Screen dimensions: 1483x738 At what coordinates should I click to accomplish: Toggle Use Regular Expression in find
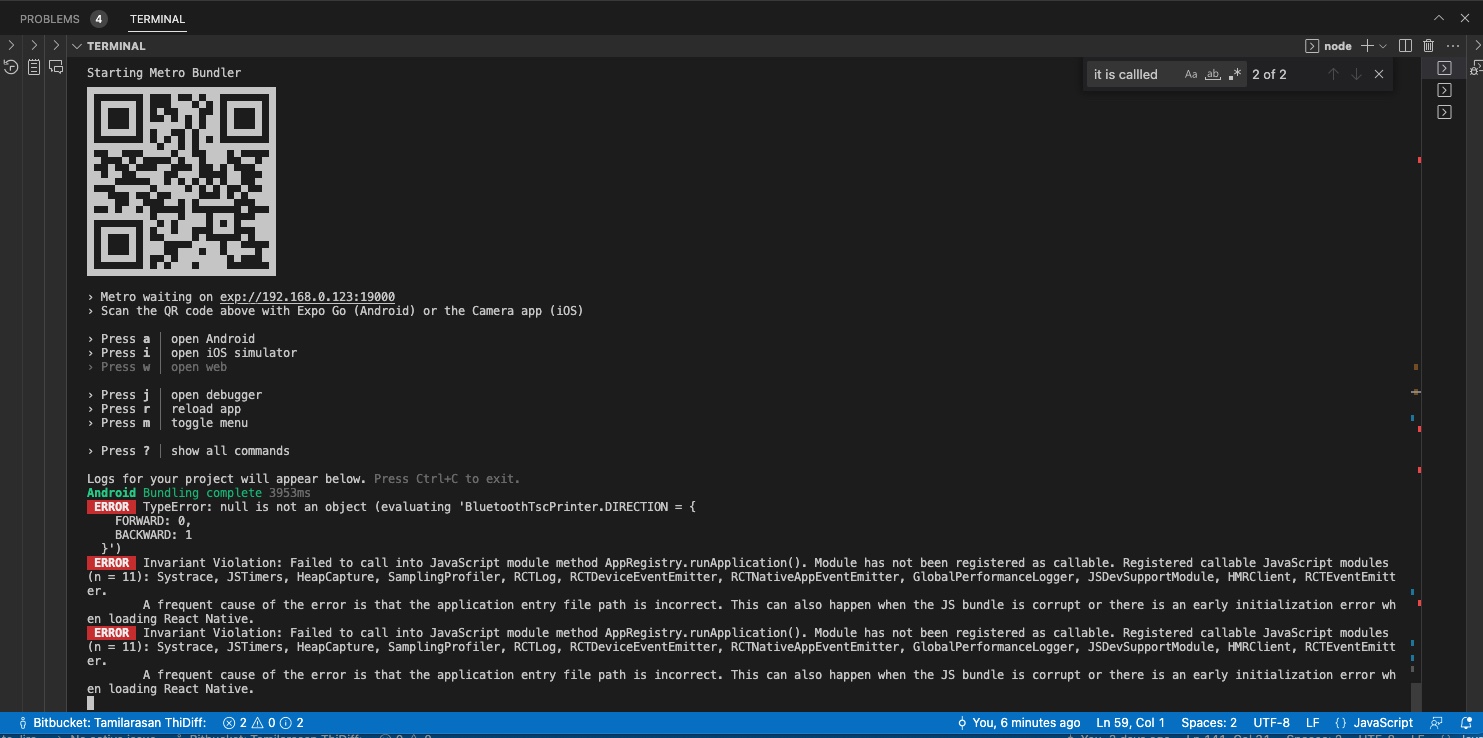(1235, 74)
